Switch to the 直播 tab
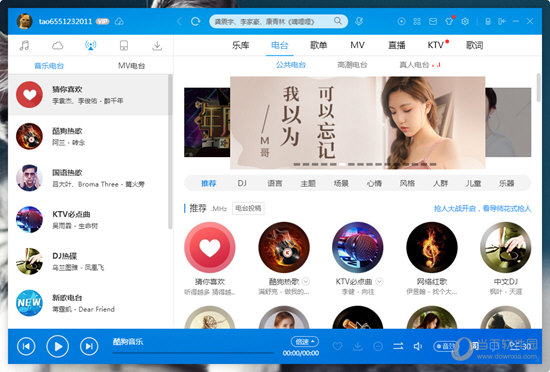 [397, 45]
